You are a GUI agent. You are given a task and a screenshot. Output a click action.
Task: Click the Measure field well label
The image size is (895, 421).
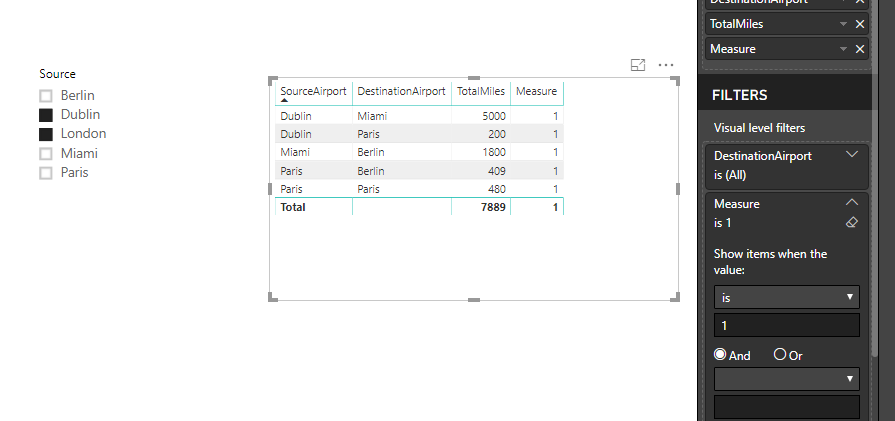point(732,49)
